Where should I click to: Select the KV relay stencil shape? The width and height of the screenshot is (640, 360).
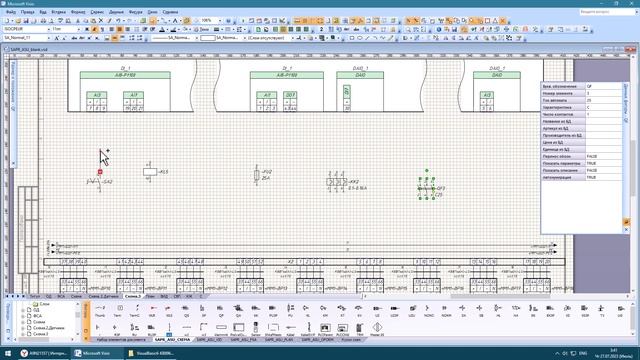[360, 310]
